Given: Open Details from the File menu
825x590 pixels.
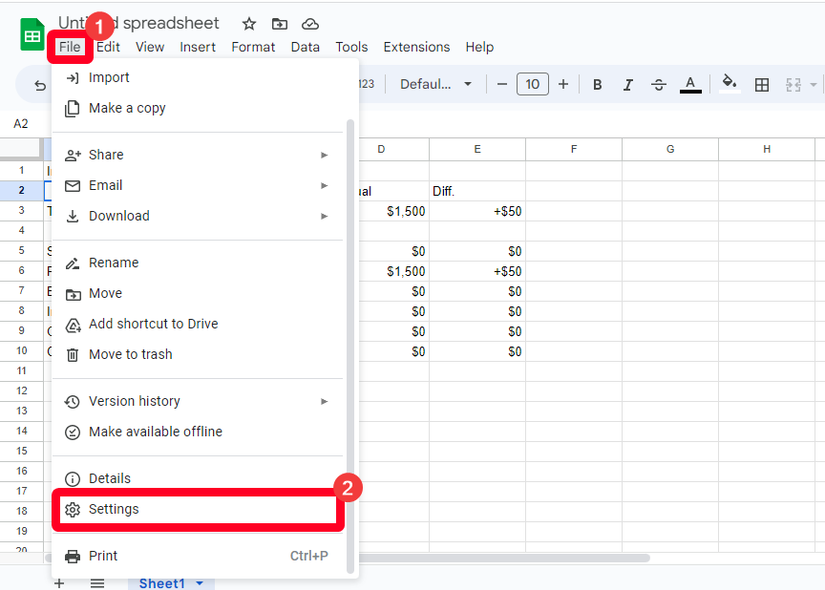Looking at the screenshot, I should click(x=198, y=478).
